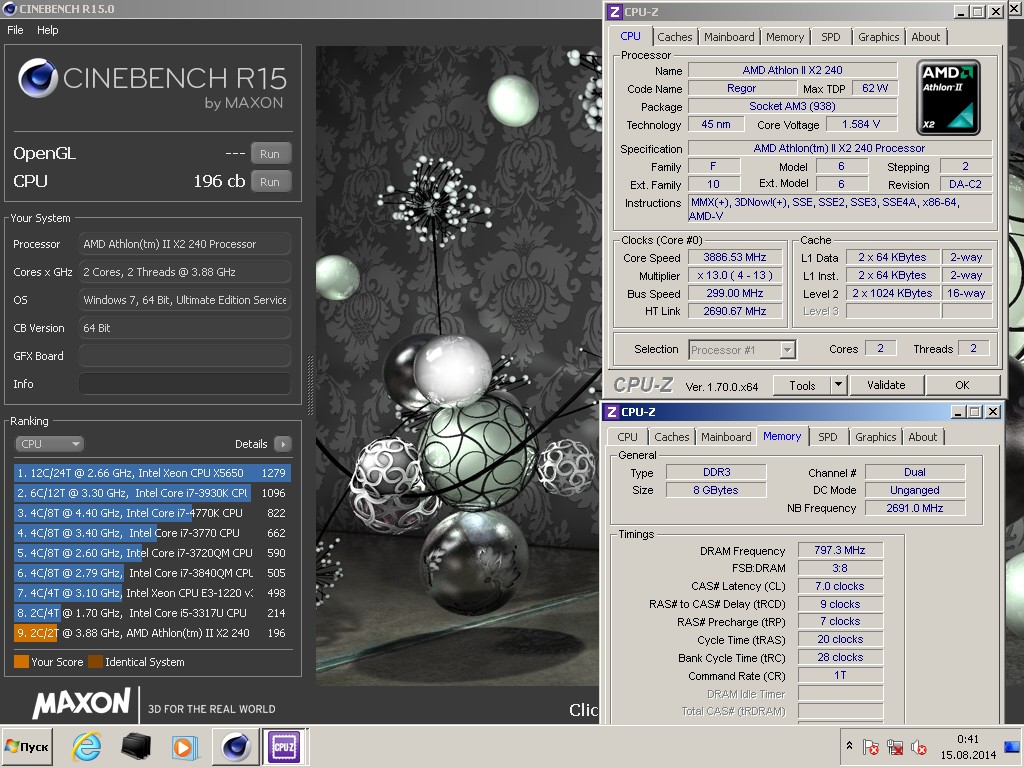Open About tab in upper CPU-Z
The image size is (1024, 768).
pyautogui.click(x=926, y=37)
